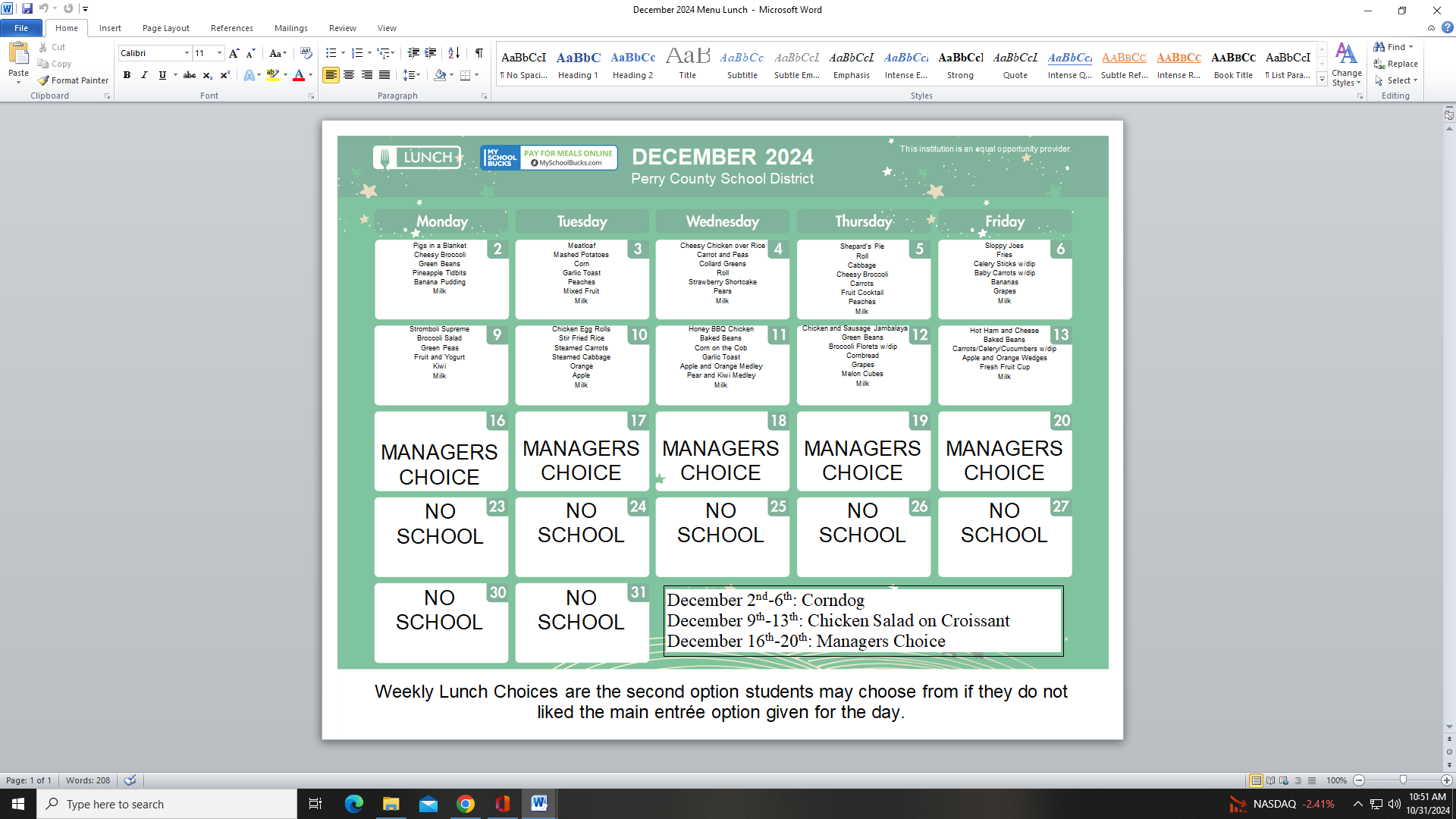1456x819 pixels.
Task: Click the Font Color button
Action: pyautogui.click(x=299, y=75)
